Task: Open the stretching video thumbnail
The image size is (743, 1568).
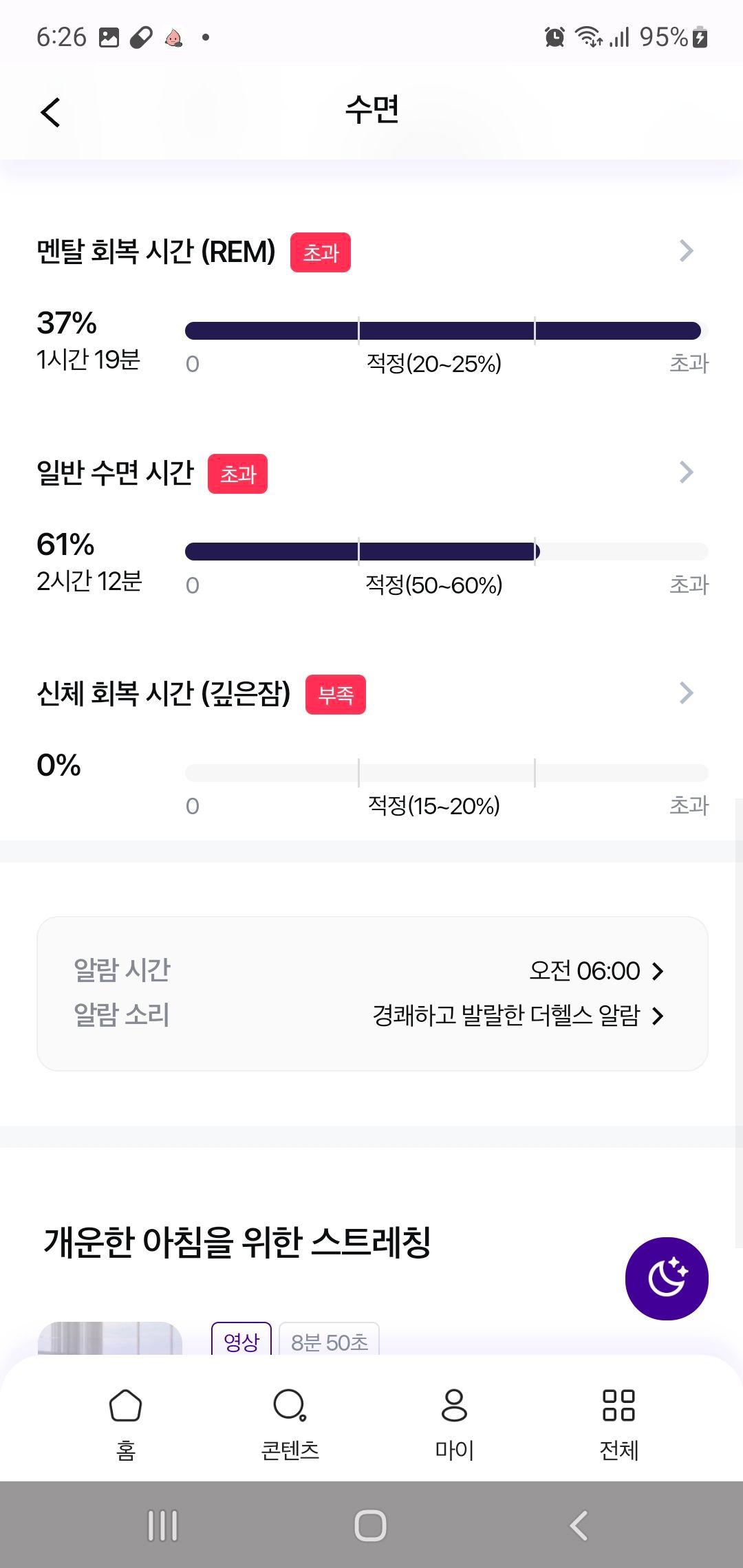Action: (x=110, y=1338)
